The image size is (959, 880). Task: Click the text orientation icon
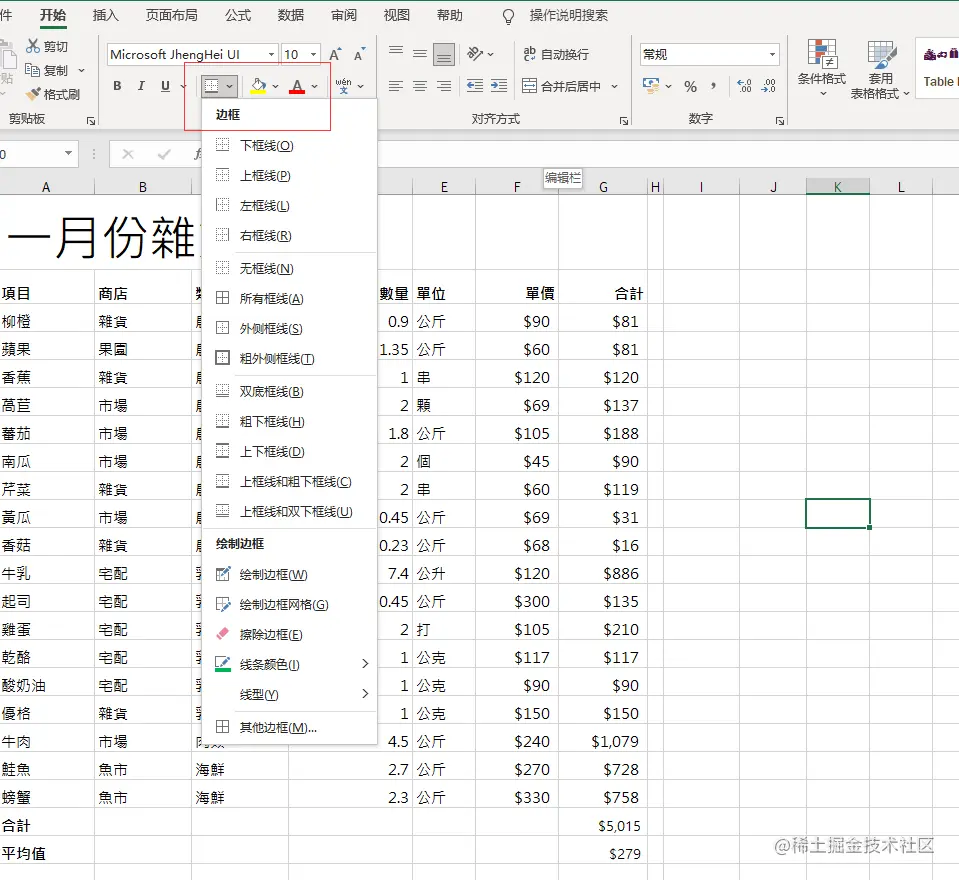[x=475, y=54]
